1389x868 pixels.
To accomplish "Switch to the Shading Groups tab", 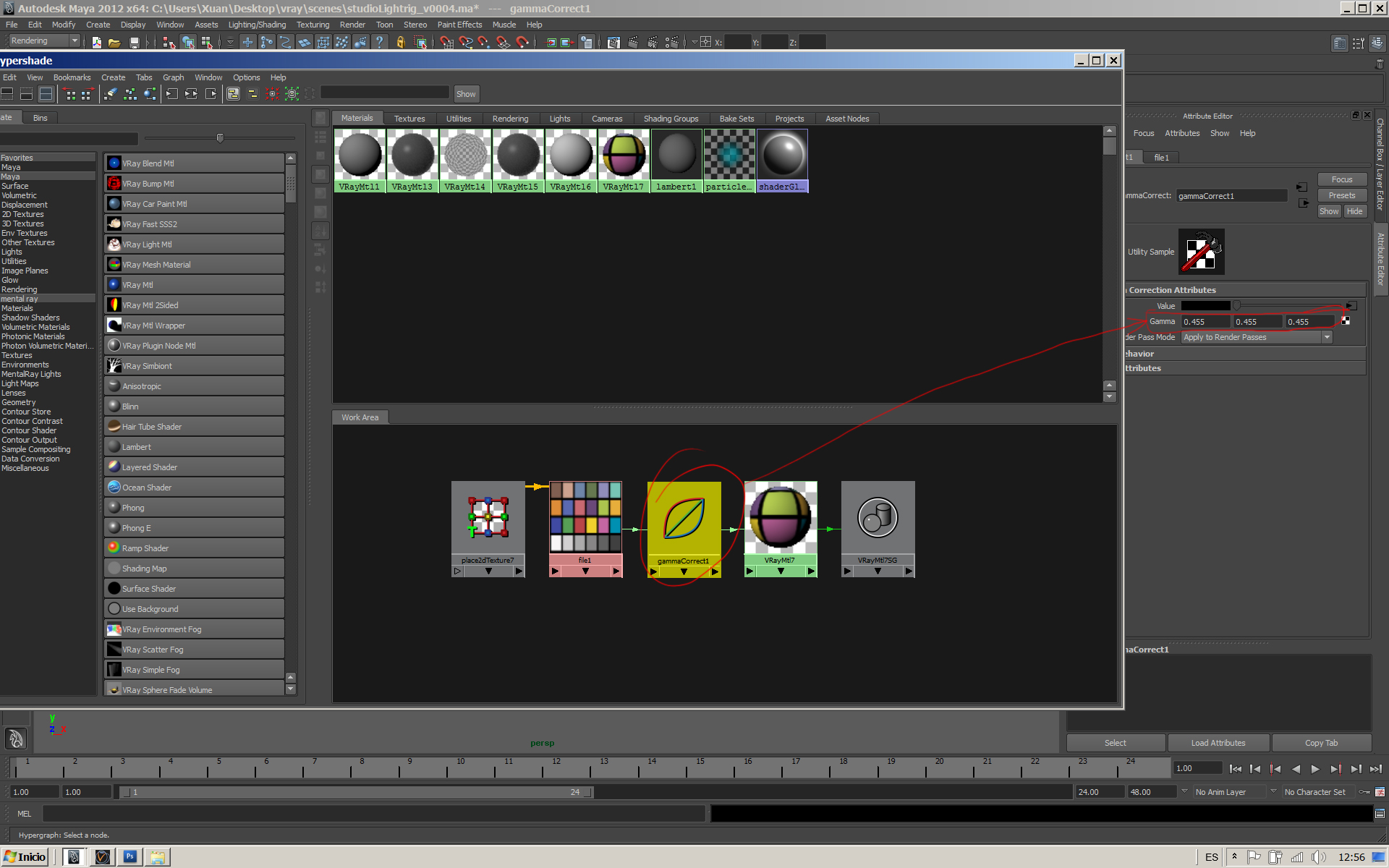I will coord(671,119).
